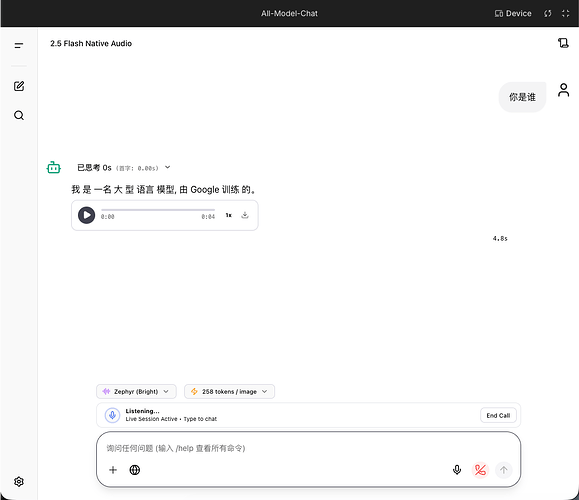Open search with the magnifier icon

pos(19,116)
